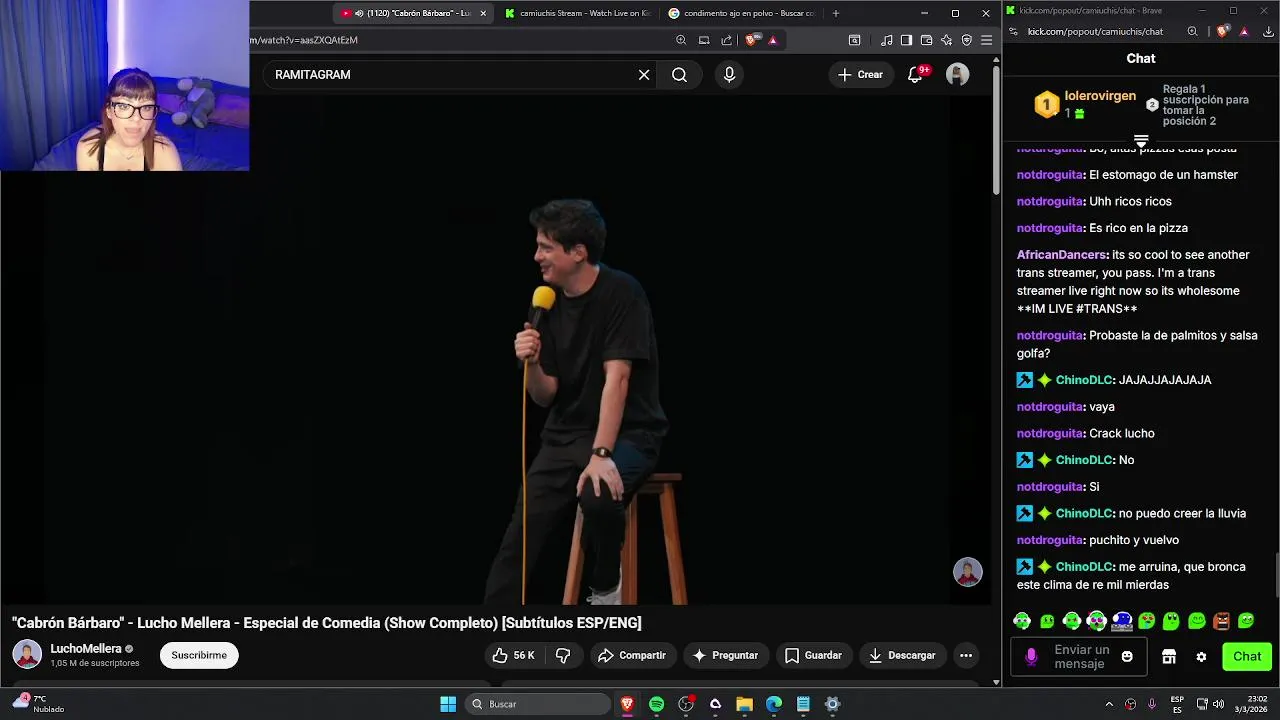Click the YouTube search magnifier button
Image resolution: width=1280 pixels, height=720 pixels.
point(679,75)
